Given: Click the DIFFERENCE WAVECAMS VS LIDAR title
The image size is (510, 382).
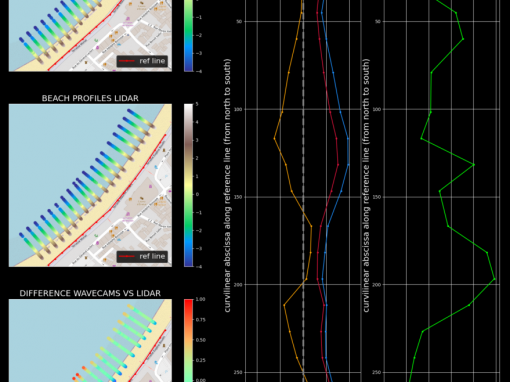Looking at the screenshot, I should (90, 293).
